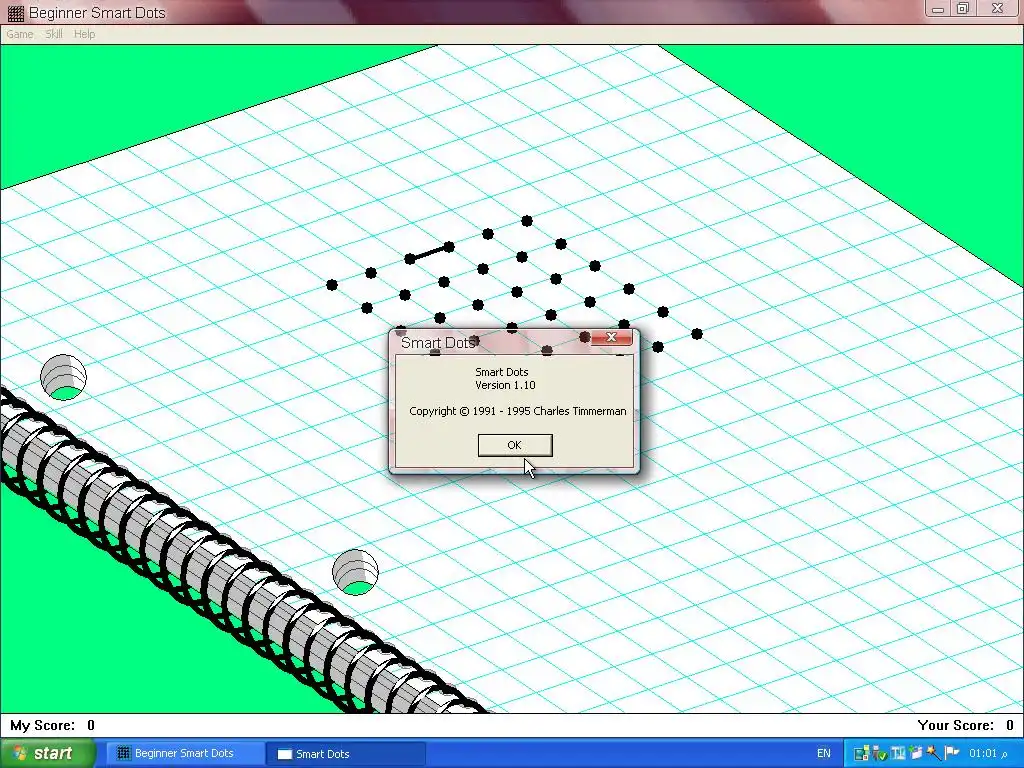Close the Beginner Smart Dots window
Image resolution: width=1024 pixels, height=768 pixels.
[x=997, y=8]
